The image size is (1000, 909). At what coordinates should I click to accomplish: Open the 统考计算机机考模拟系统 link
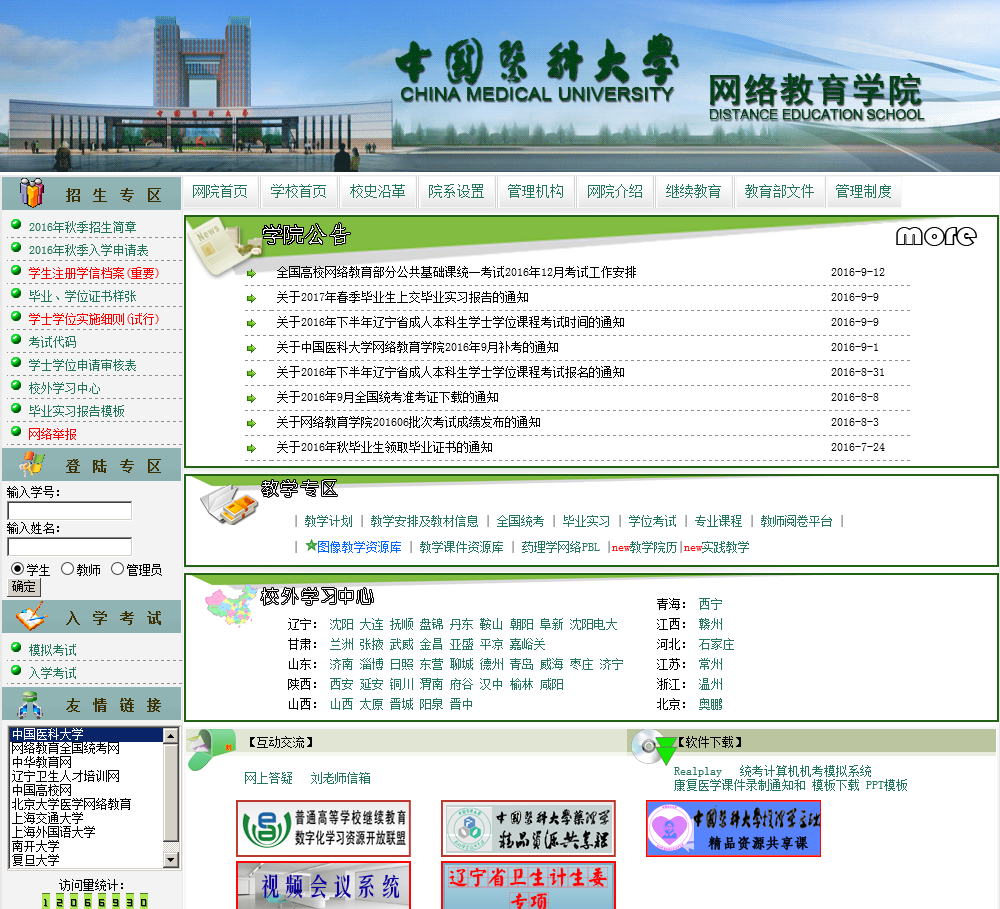[805, 771]
